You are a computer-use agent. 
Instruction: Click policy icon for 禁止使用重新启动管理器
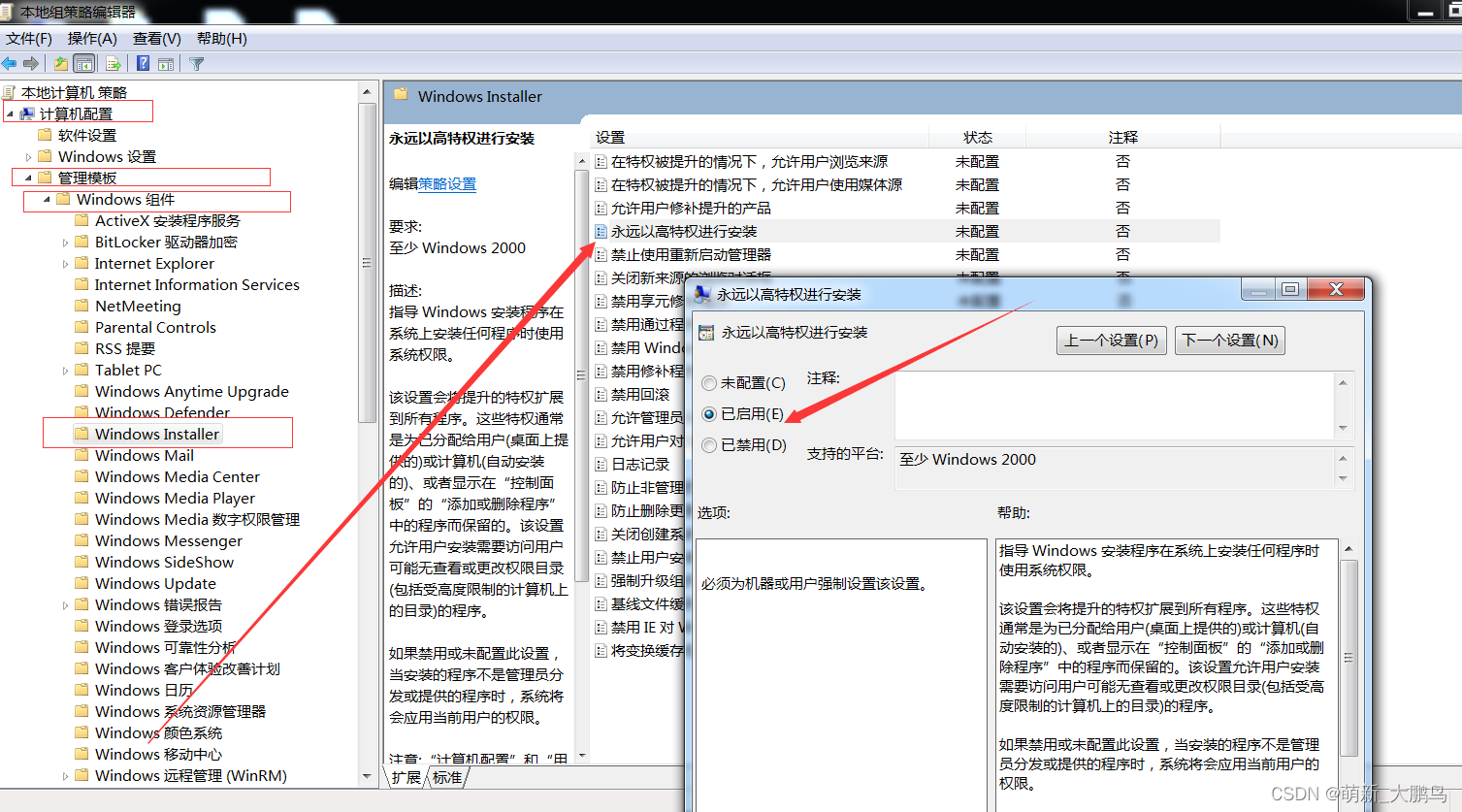point(601,255)
